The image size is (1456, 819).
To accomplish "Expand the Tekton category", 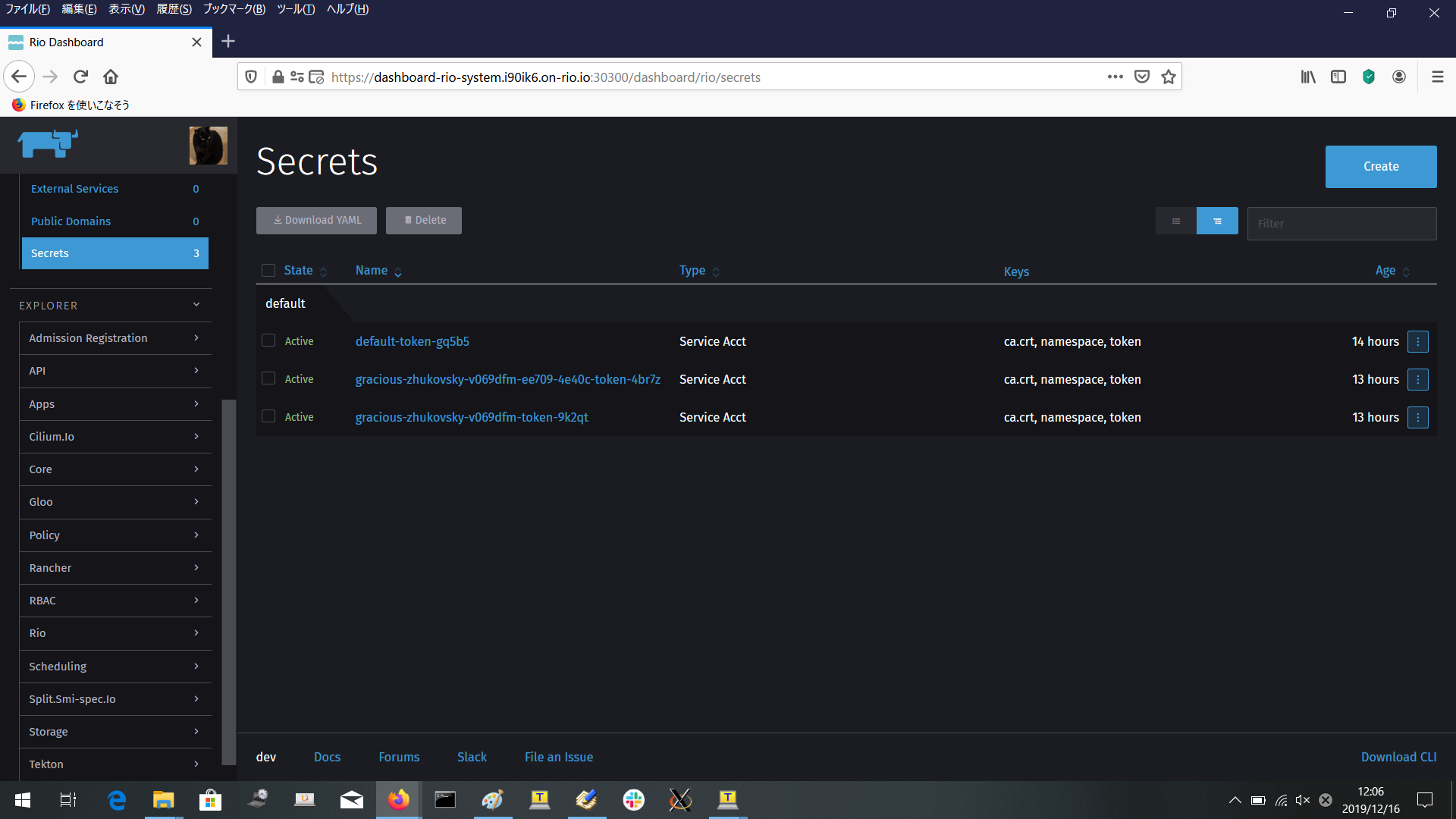I will coord(115,764).
